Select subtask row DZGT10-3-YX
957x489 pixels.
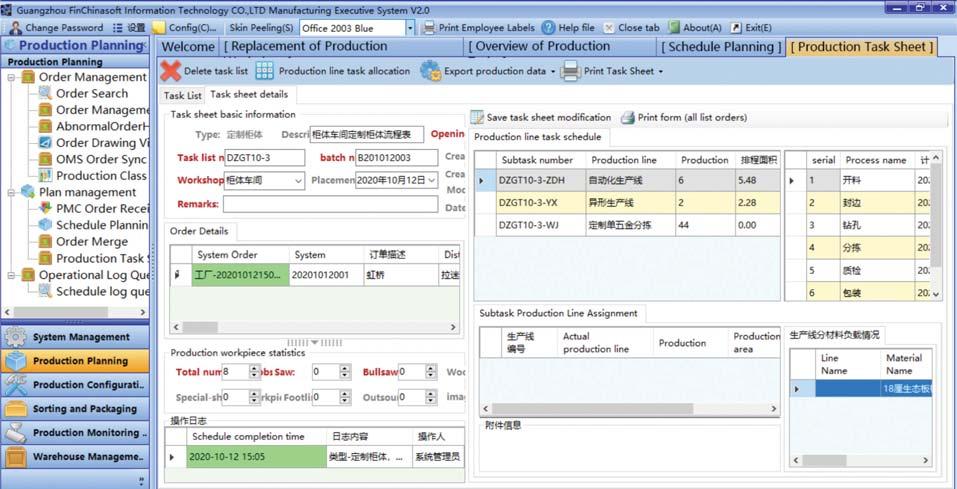click(x=627, y=203)
